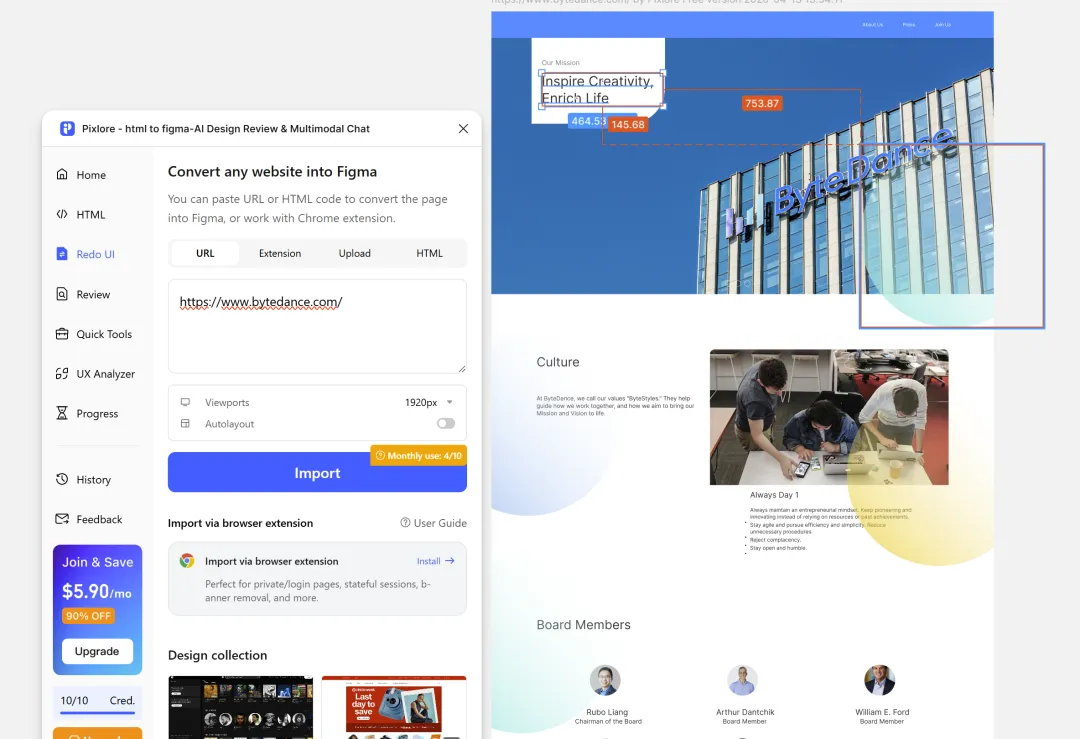The image size is (1080, 739).
Task: Click Arthur Dantchik's avatar on canvas
Action: pyautogui.click(x=742, y=680)
